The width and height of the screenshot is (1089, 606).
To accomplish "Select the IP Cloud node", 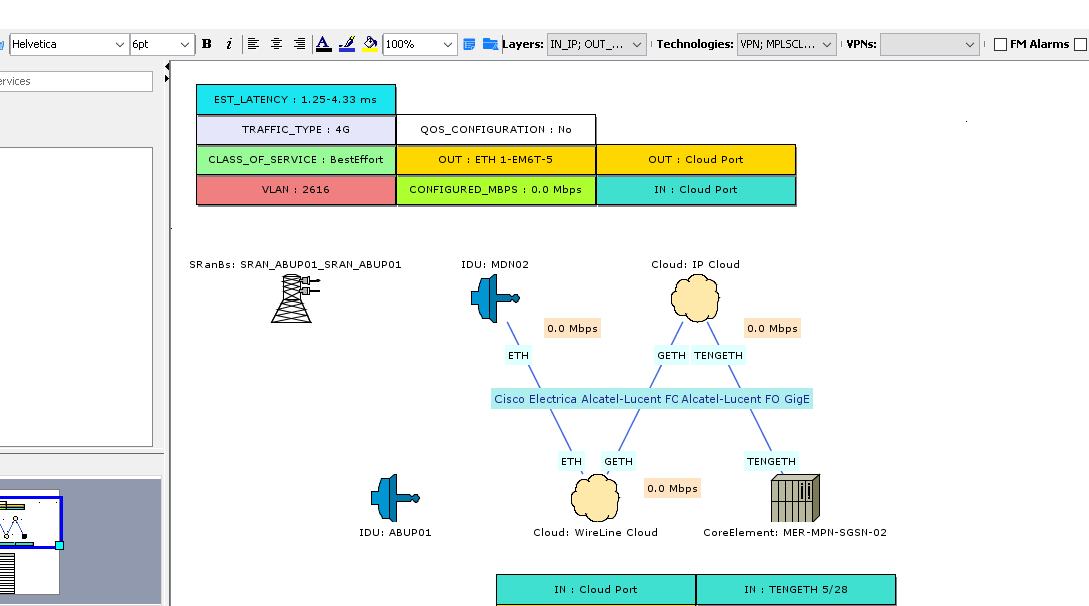I will [695, 297].
